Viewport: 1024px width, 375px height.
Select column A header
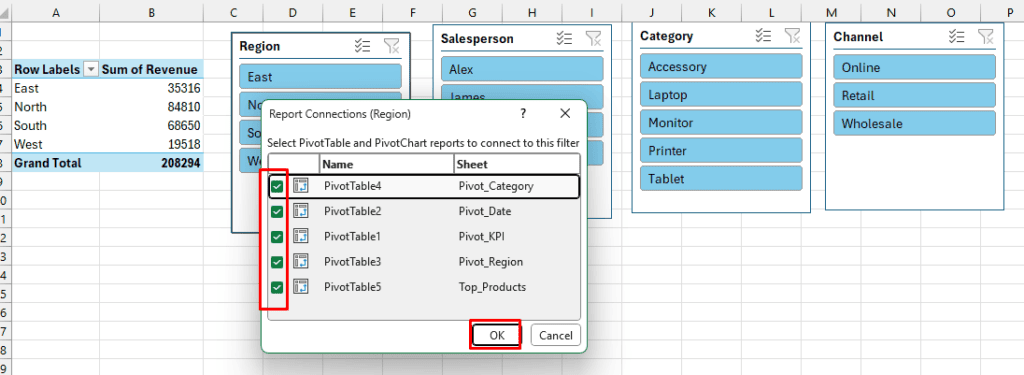tap(56, 12)
